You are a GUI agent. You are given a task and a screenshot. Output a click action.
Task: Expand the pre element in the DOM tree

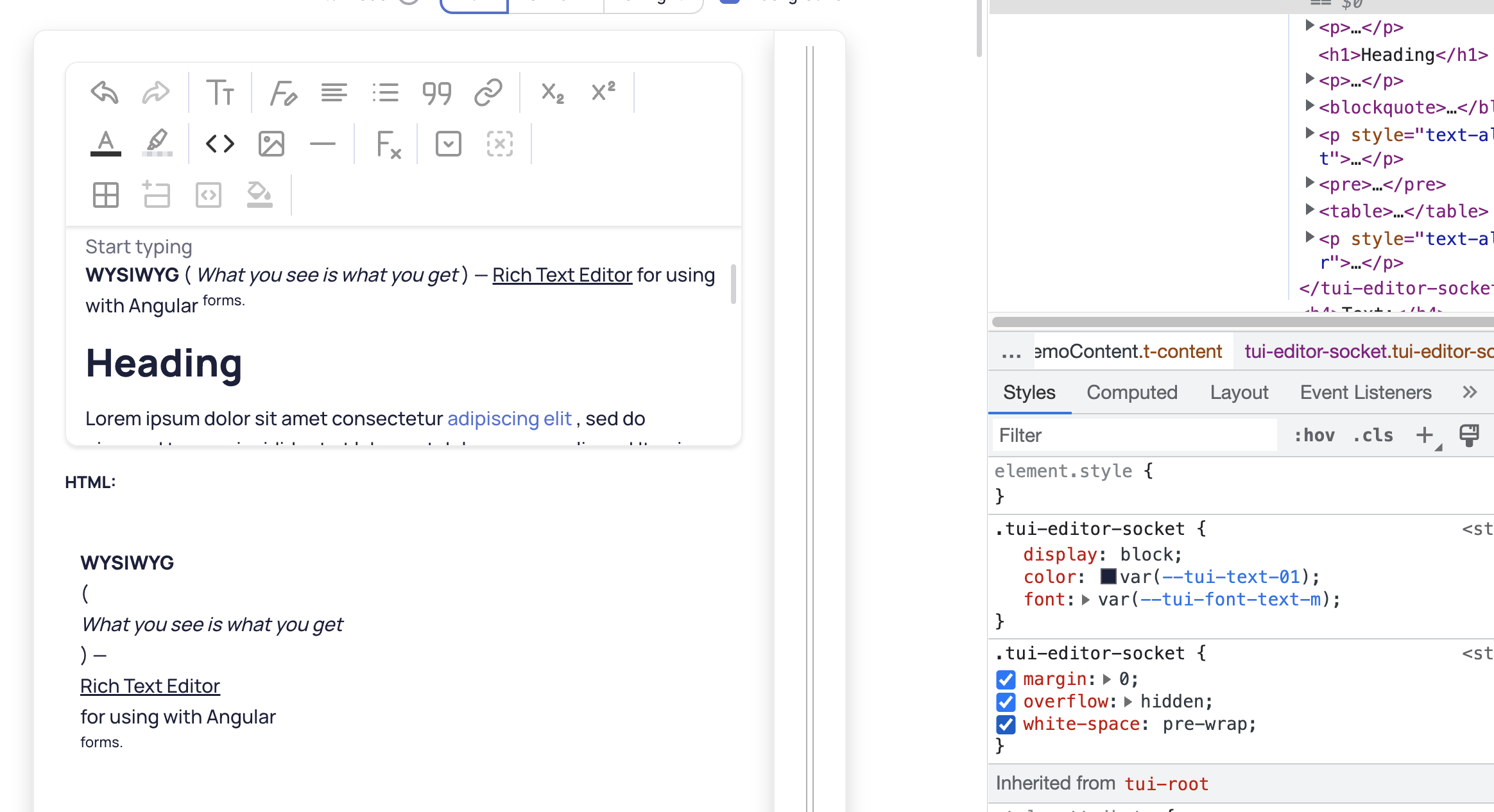tap(1310, 183)
